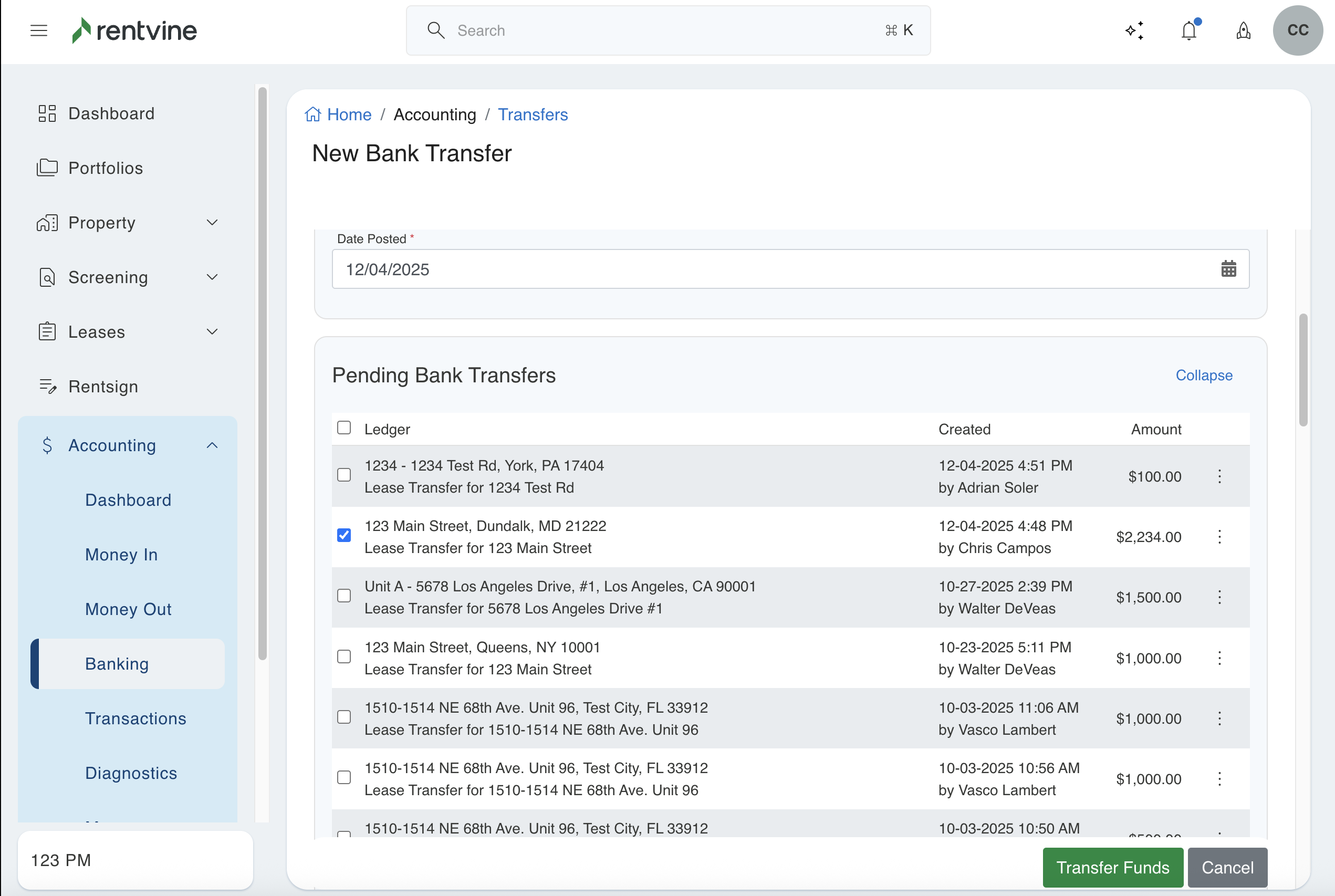Open the CC user avatar menu
The width and height of the screenshot is (1335, 896).
[1297, 30]
